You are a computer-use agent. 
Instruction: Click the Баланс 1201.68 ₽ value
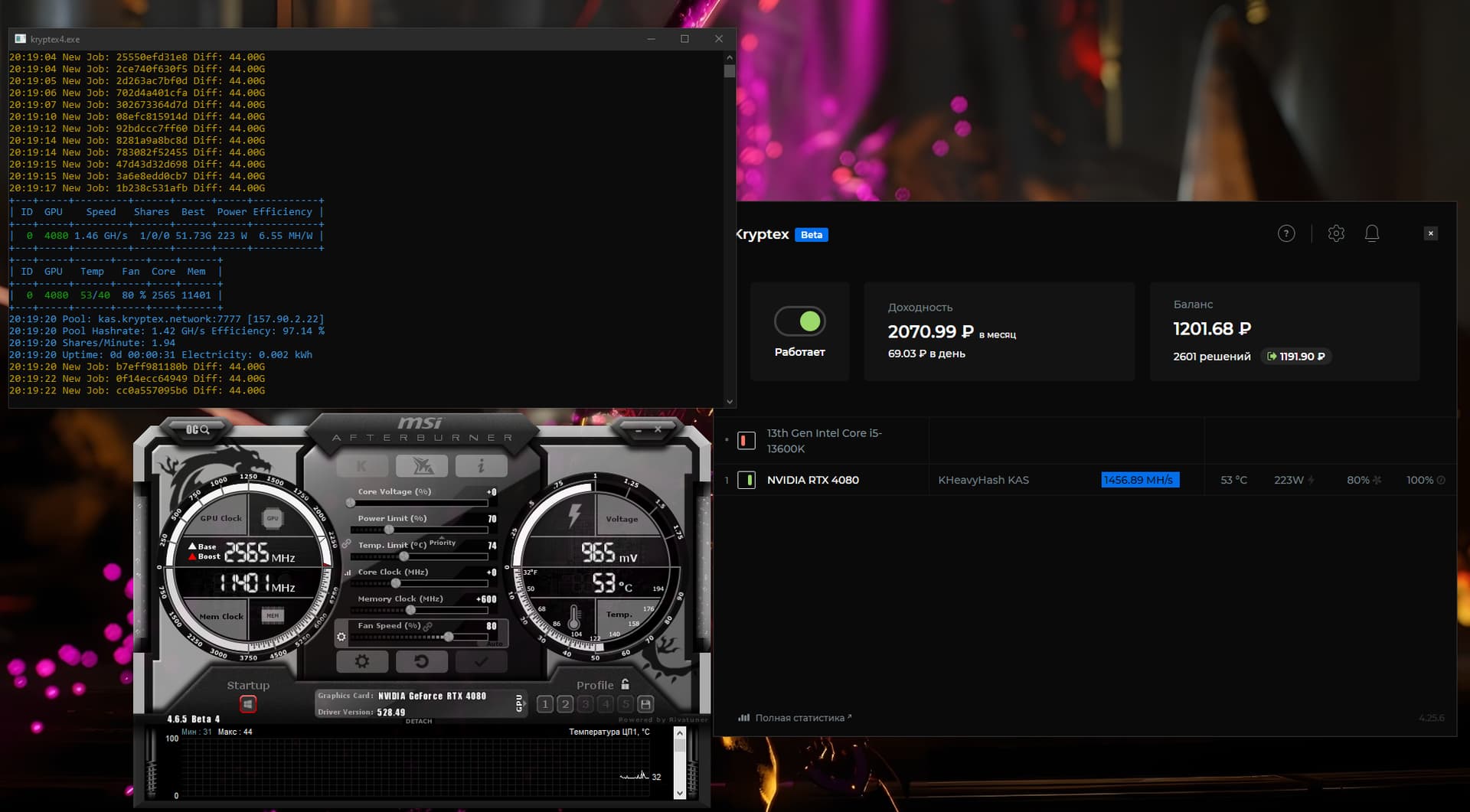point(1212,329)
